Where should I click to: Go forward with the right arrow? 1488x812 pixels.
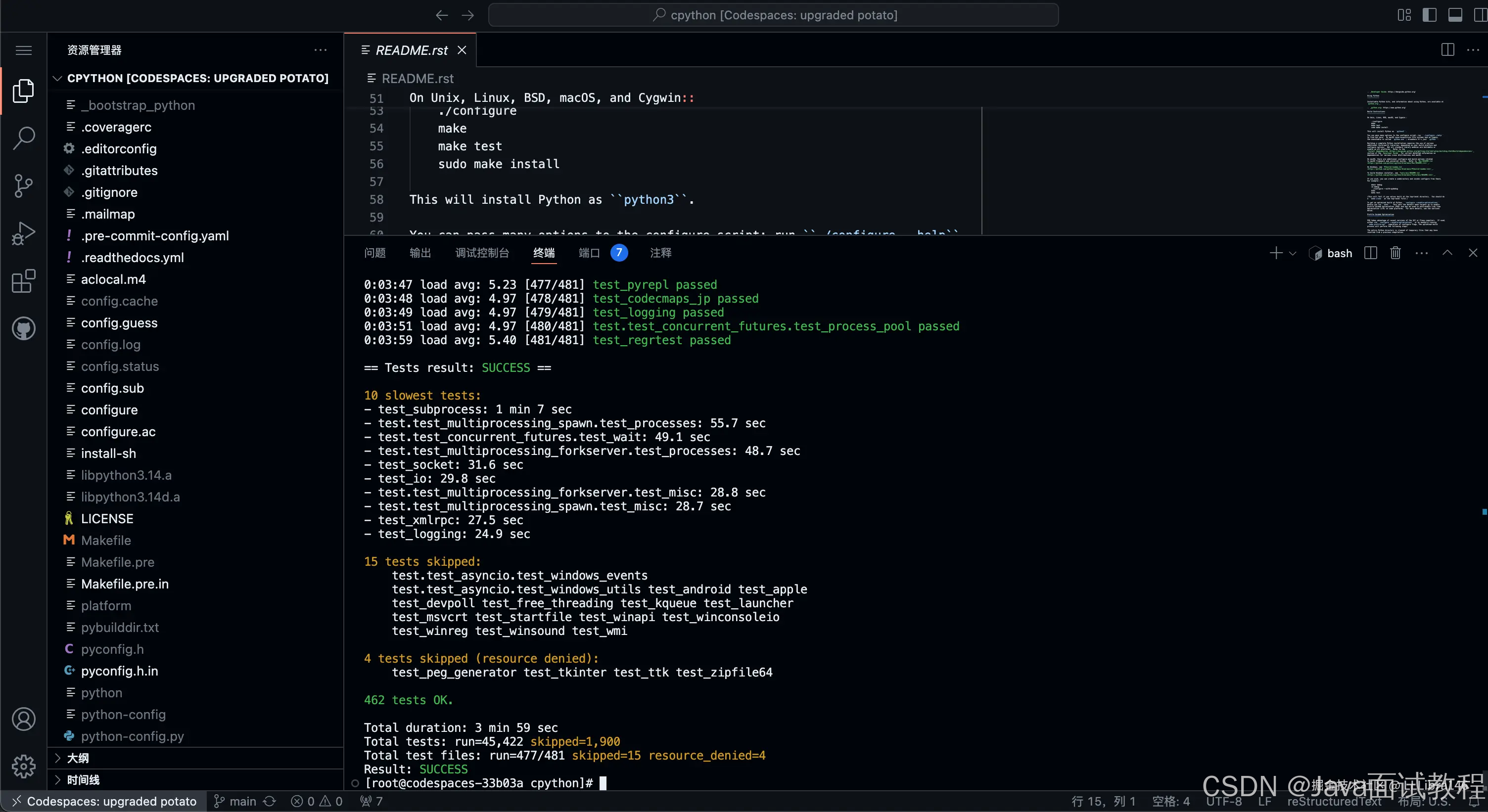[x=468, y=15]
